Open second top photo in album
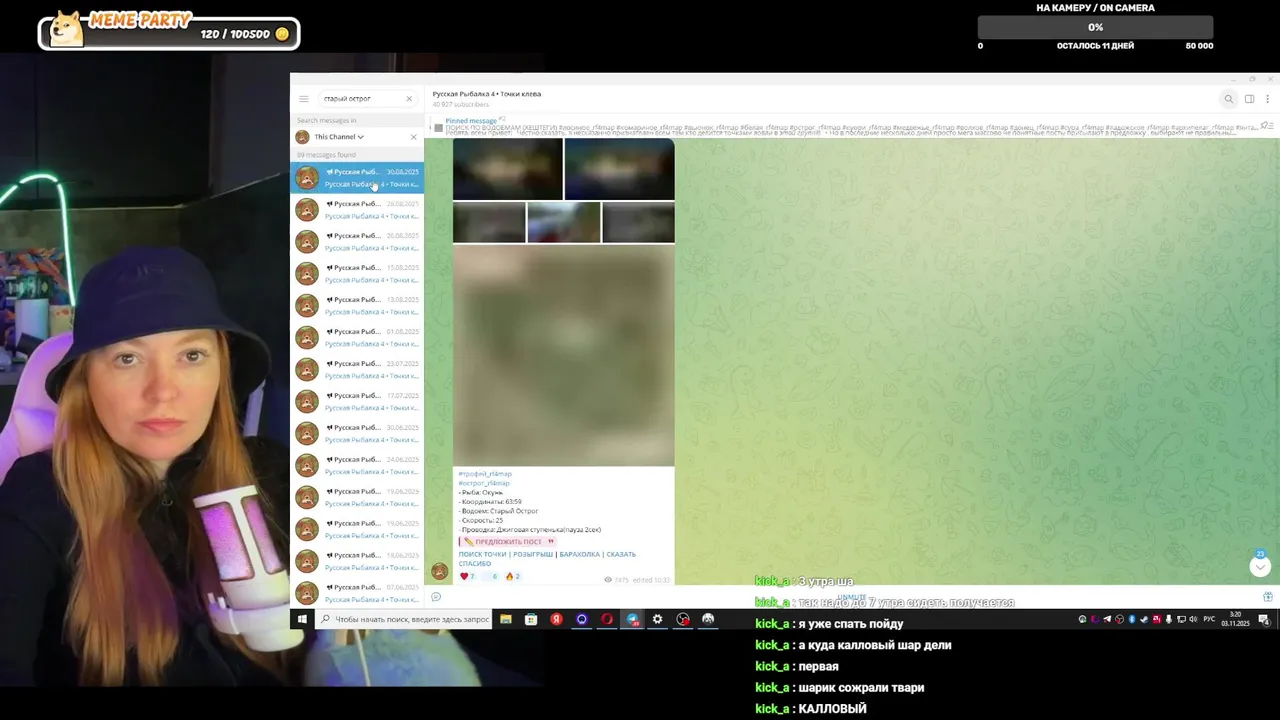 coord(619,169)
